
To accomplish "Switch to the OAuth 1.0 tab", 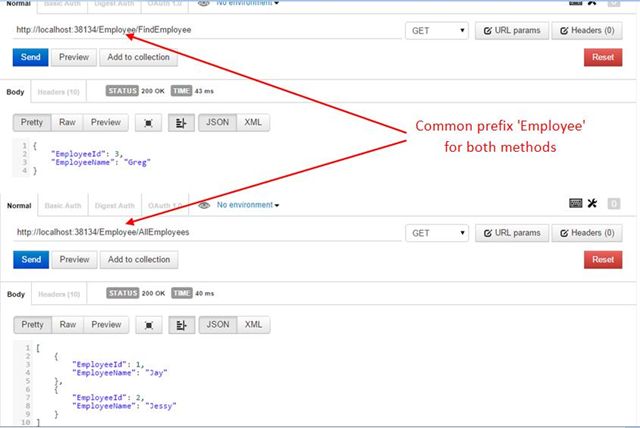I will 165,206.
